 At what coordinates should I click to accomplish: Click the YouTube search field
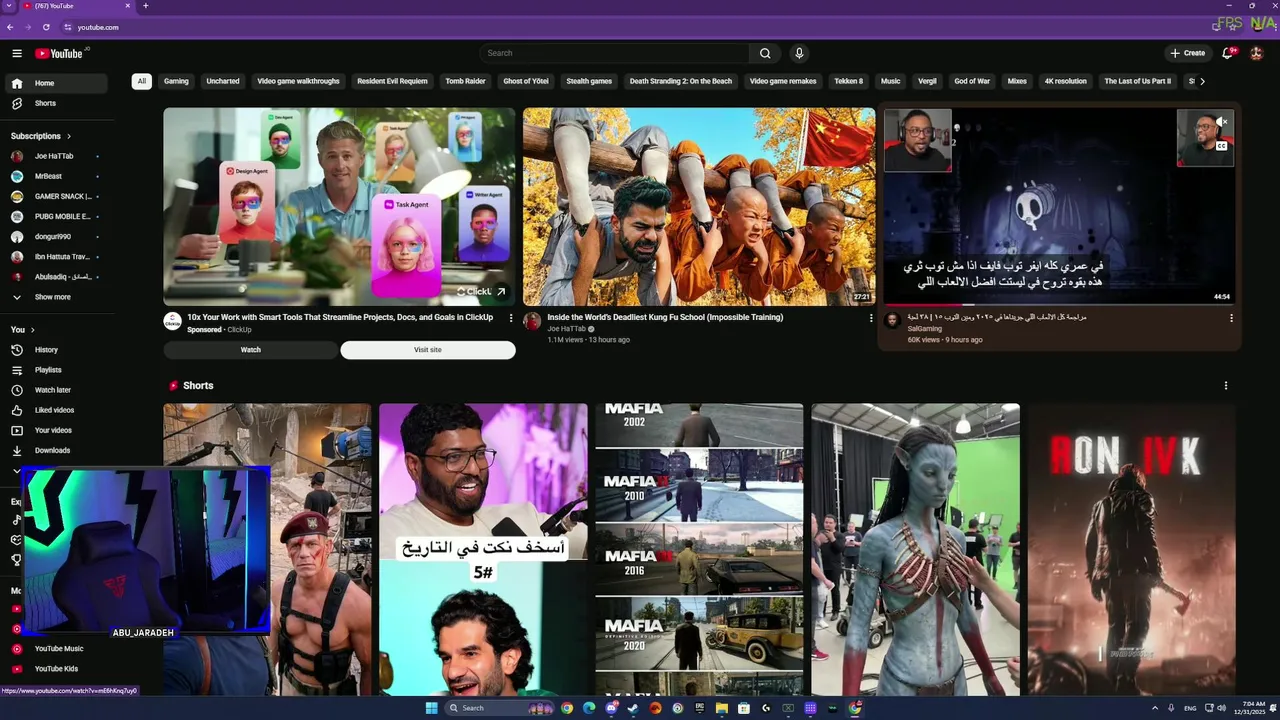[615, 53]
